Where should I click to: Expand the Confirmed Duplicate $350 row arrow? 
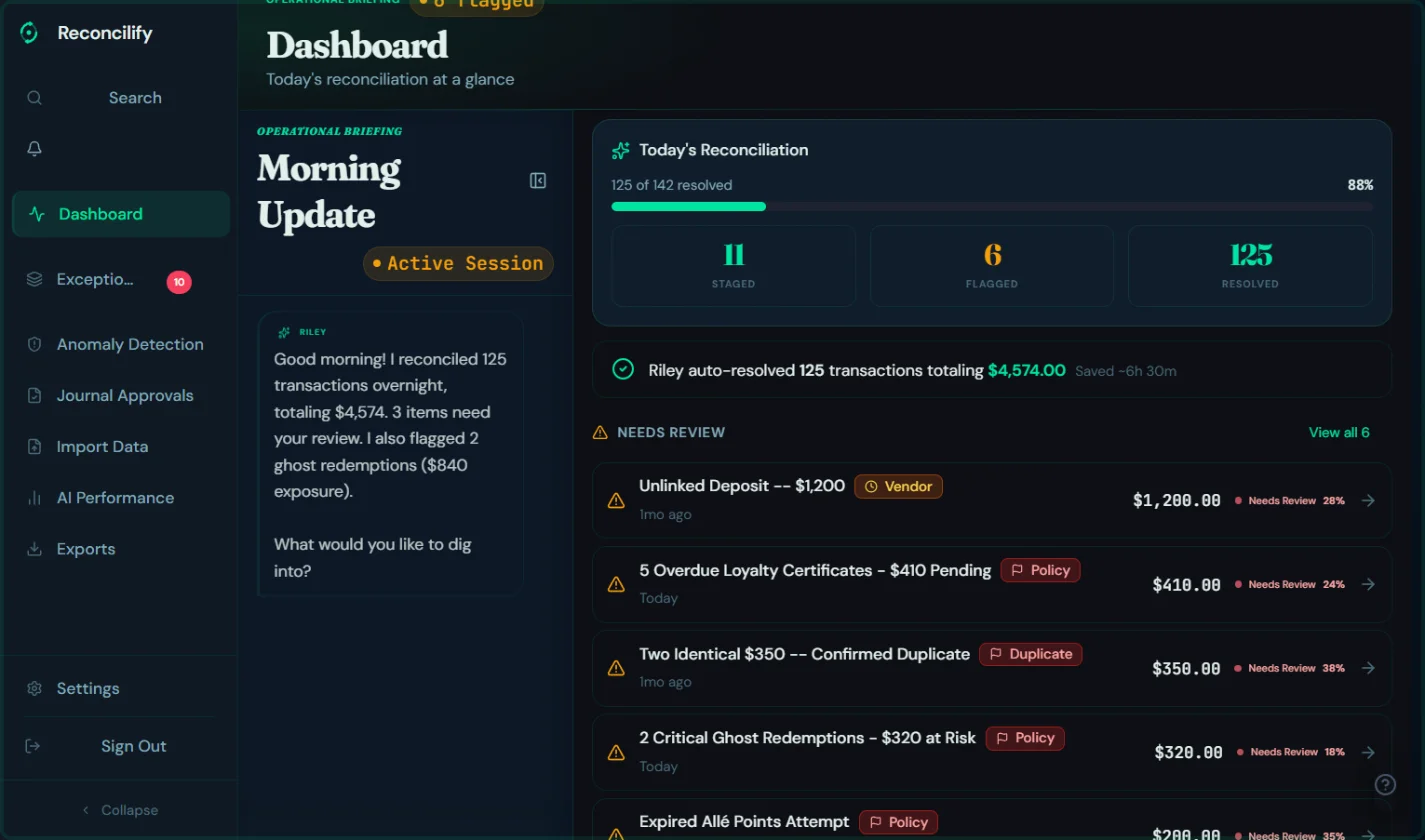coord(1368,668)
